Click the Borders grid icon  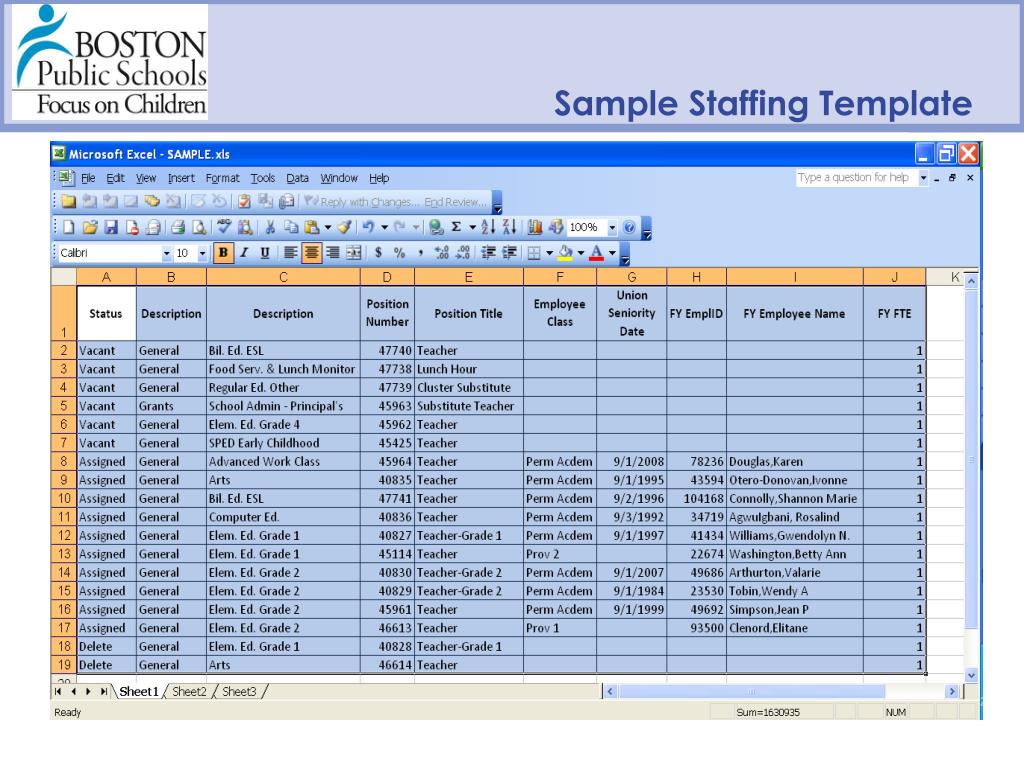[x=534, y=253]
